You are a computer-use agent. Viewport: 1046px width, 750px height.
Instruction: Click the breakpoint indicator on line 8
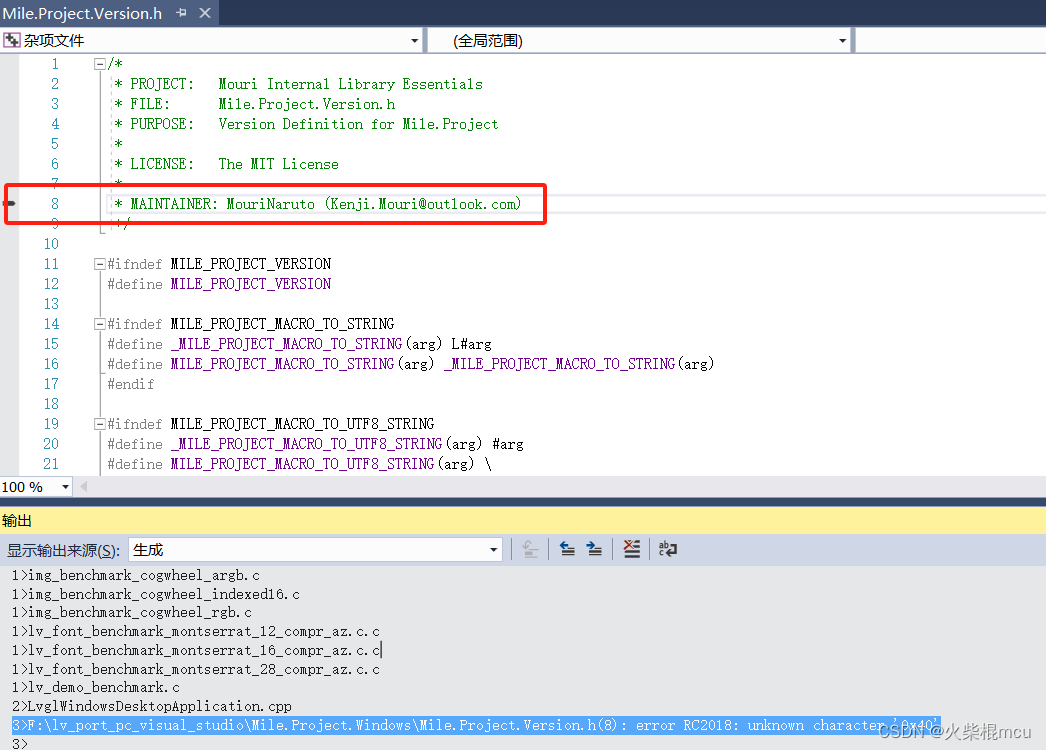[8, 203]
